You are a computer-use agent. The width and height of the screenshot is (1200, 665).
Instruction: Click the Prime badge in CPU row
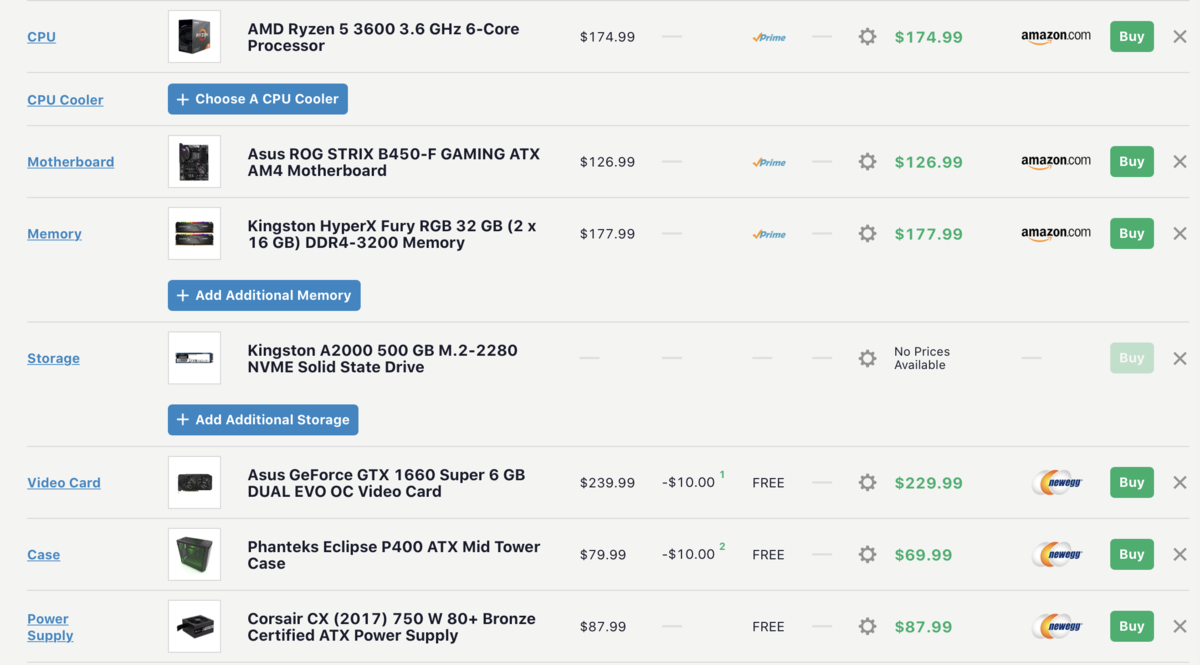[x=769, y=38]
